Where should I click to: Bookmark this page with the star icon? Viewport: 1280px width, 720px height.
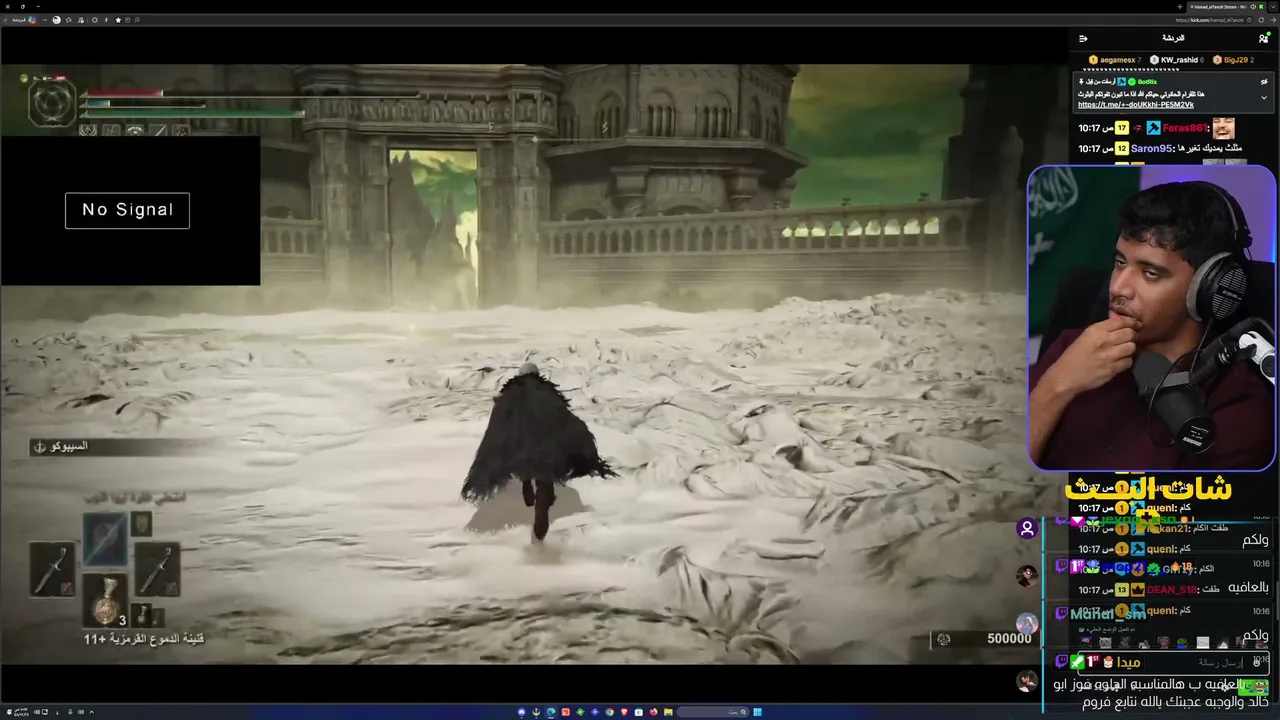coord(118,19)
